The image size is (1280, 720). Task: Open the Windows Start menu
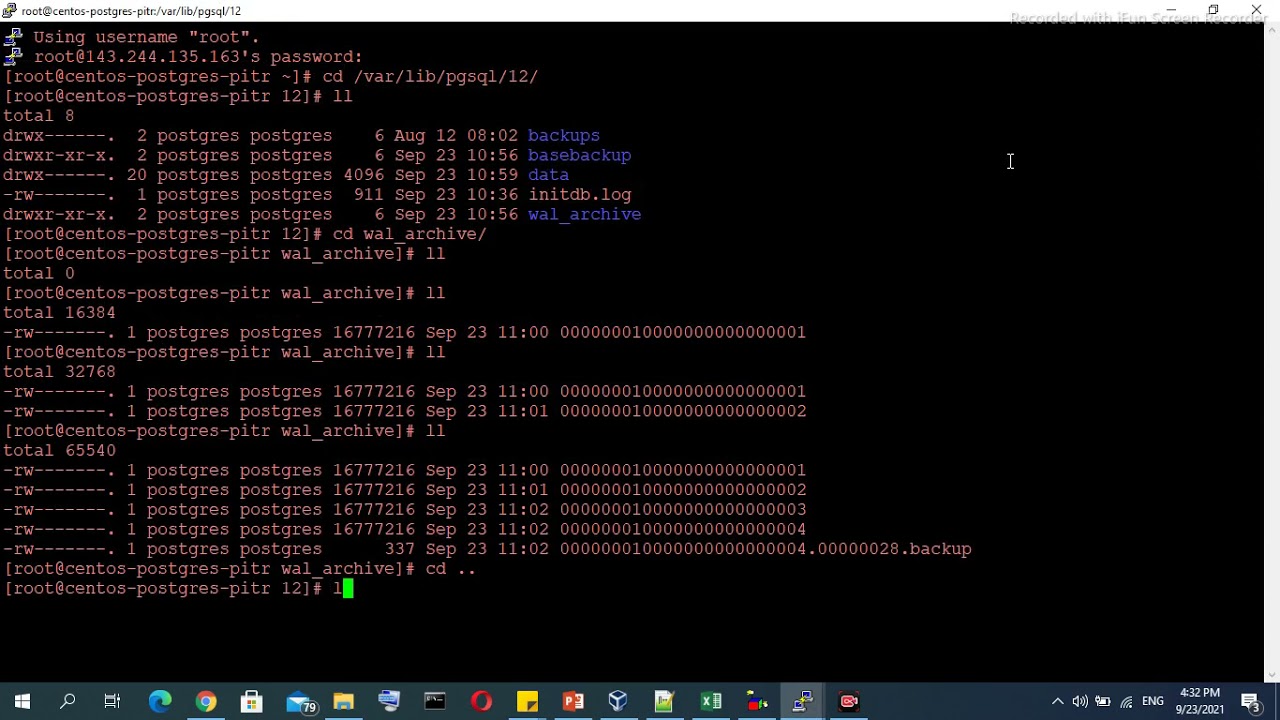[22, 701]
